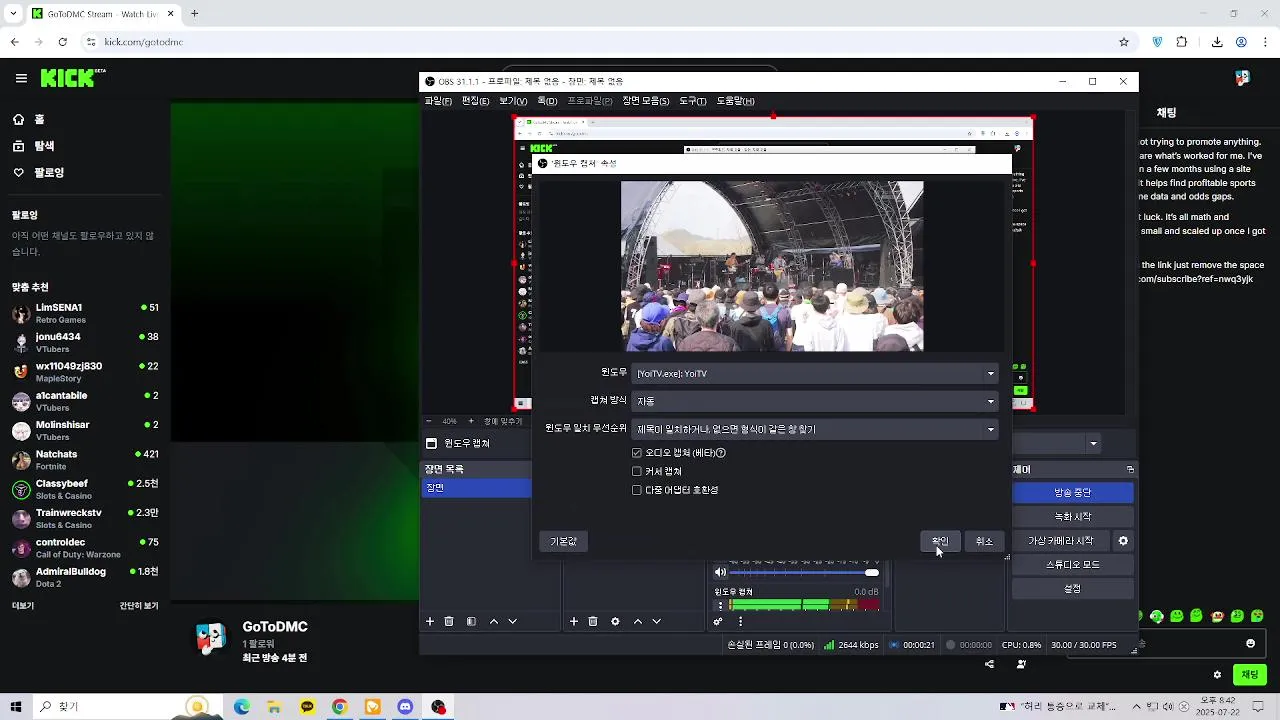Enable the 다중 어댑터 호환성 checkbox

click(x=637, y=490)
